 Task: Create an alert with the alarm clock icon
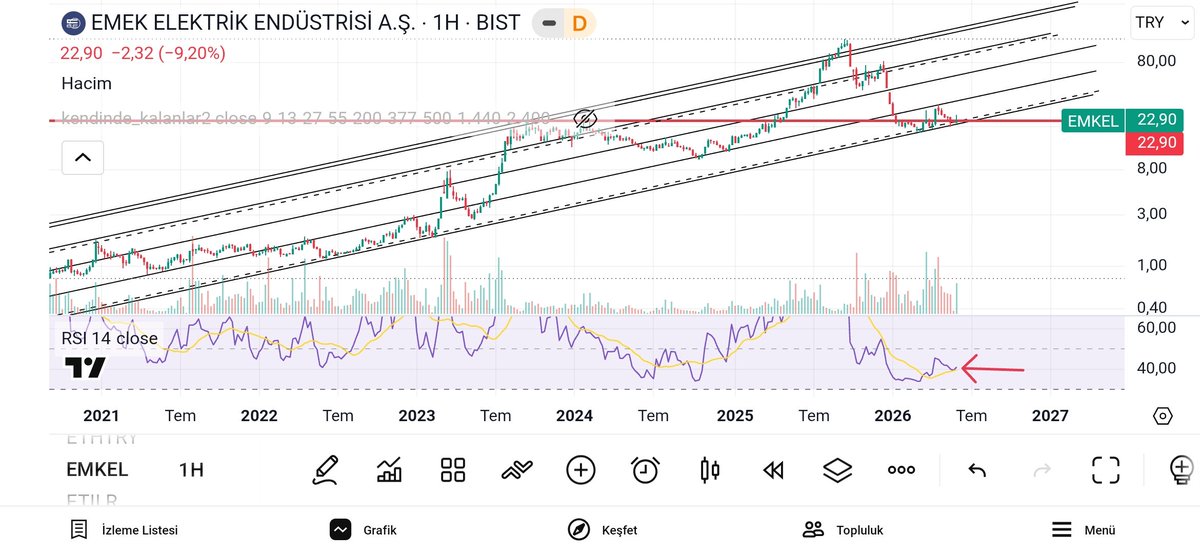click(645, 469)
